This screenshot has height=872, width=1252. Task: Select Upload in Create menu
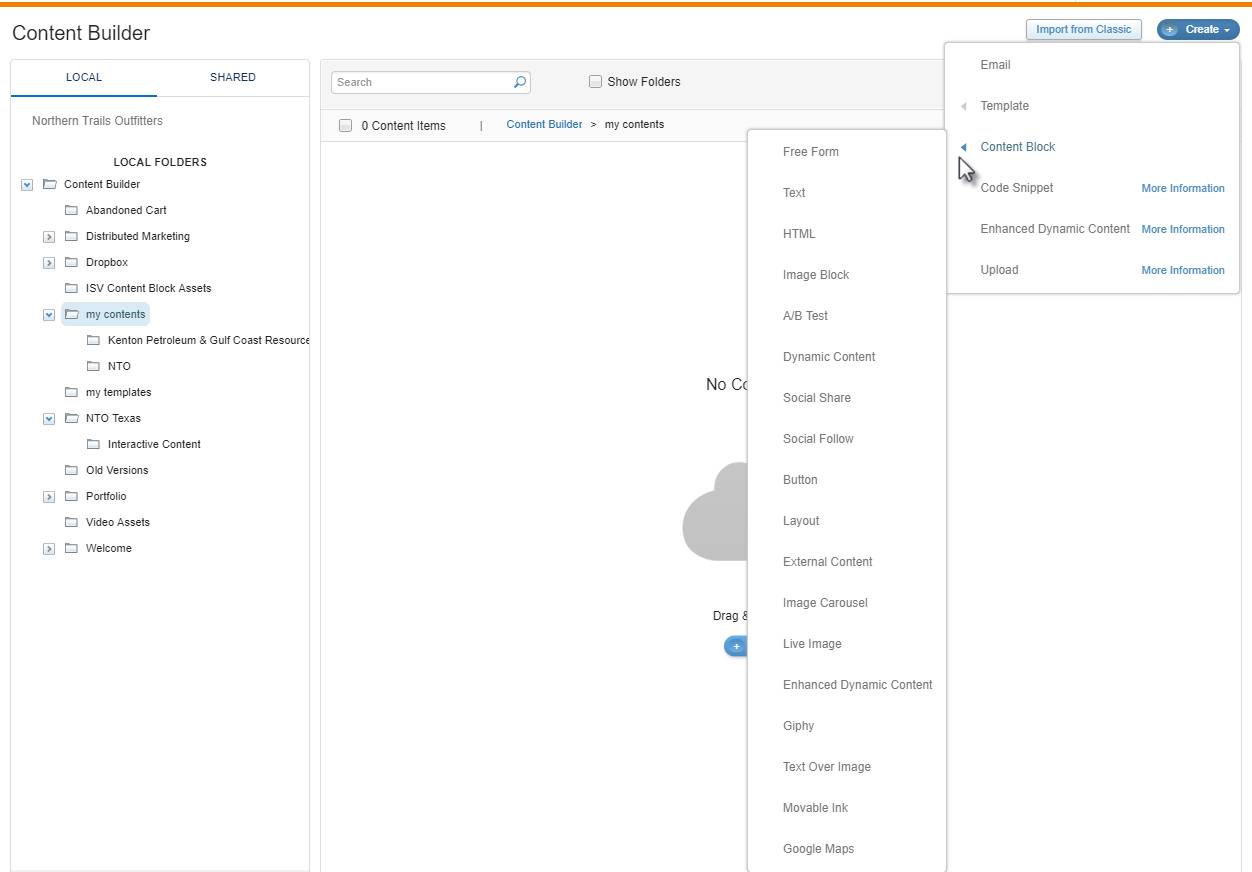tap(999, 270)
